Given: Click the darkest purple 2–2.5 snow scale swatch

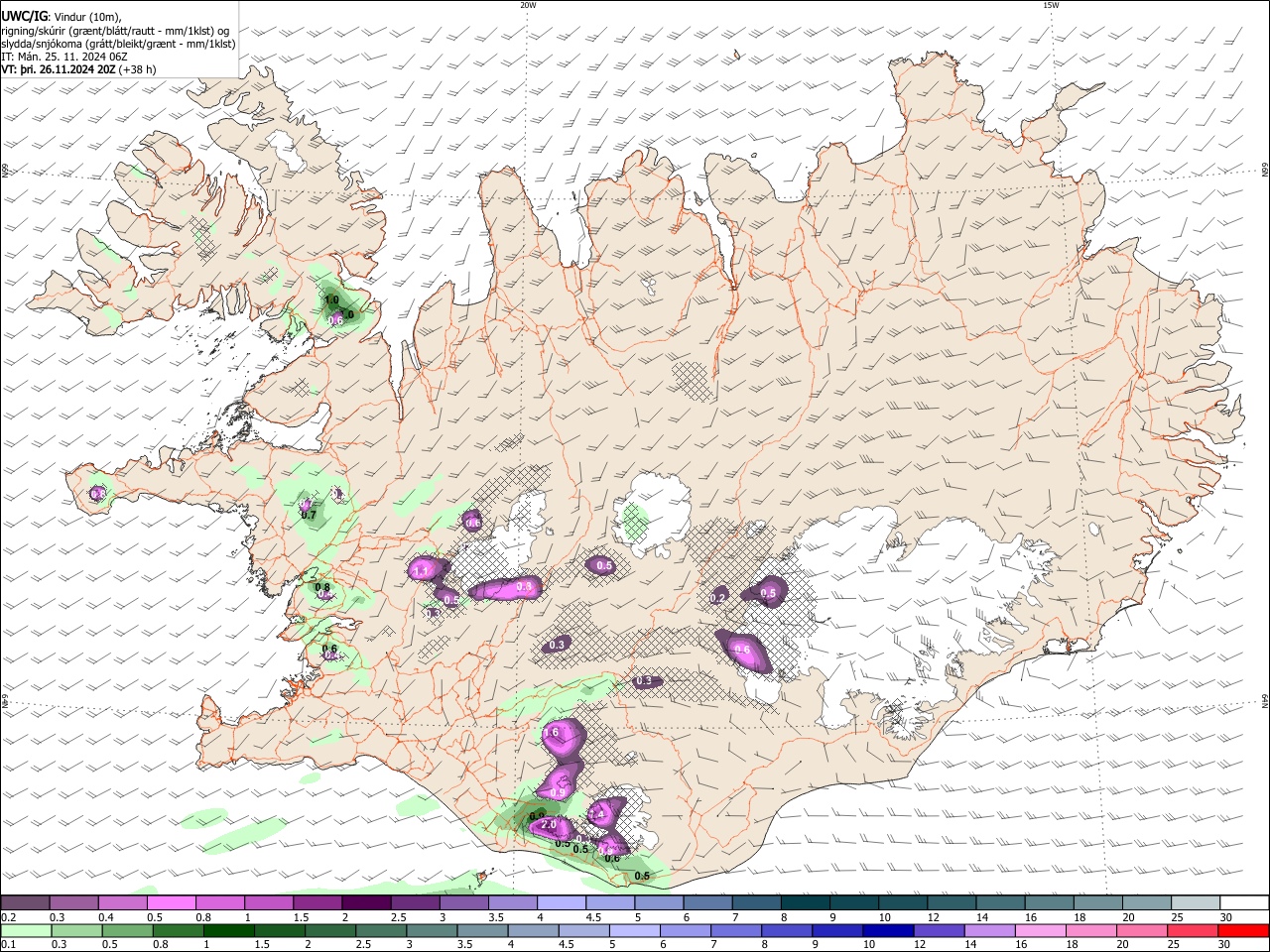Looking at the screenshot, I should (366, 902).
